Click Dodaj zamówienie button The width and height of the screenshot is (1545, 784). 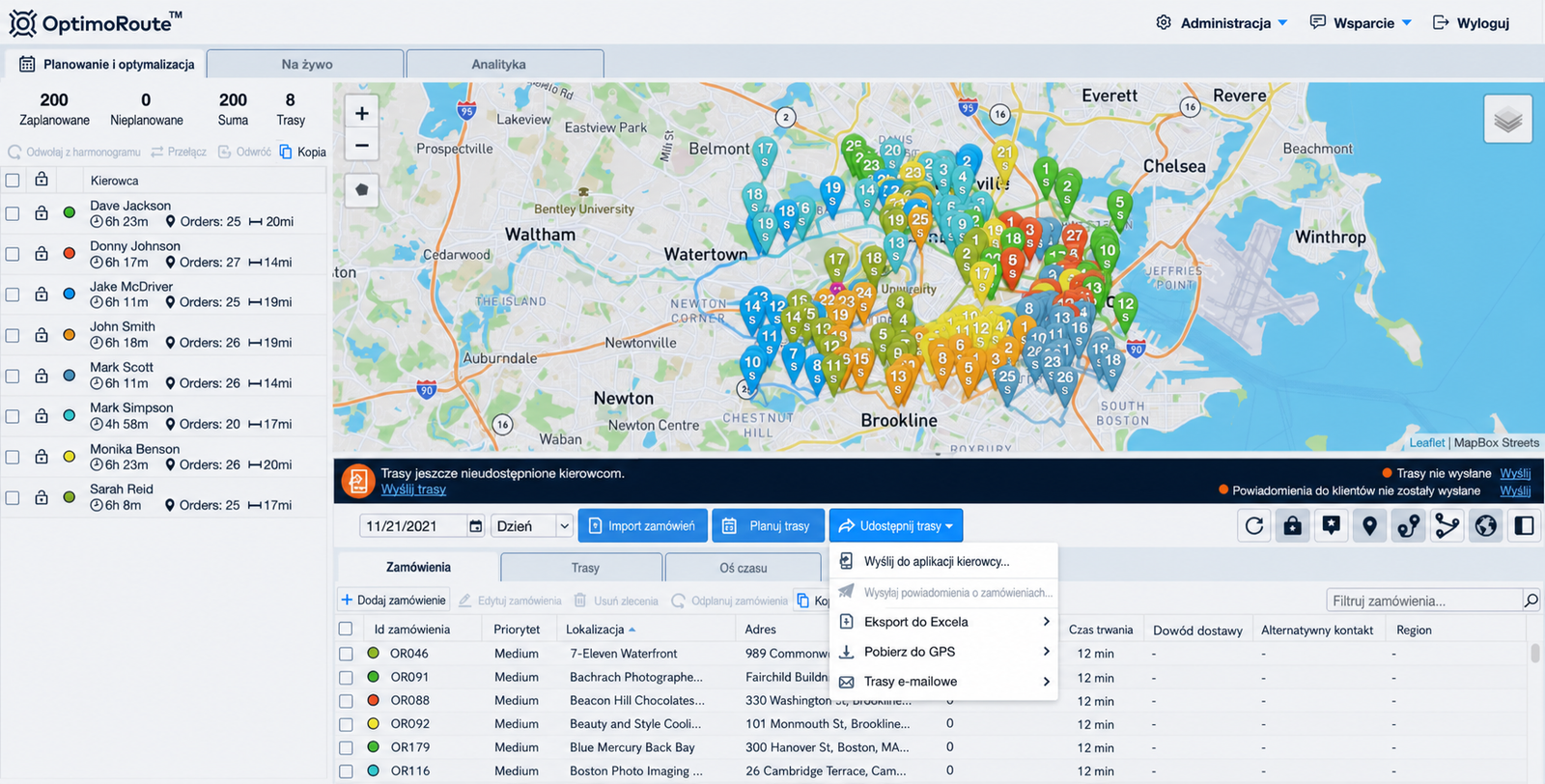[x=393, y=601]
